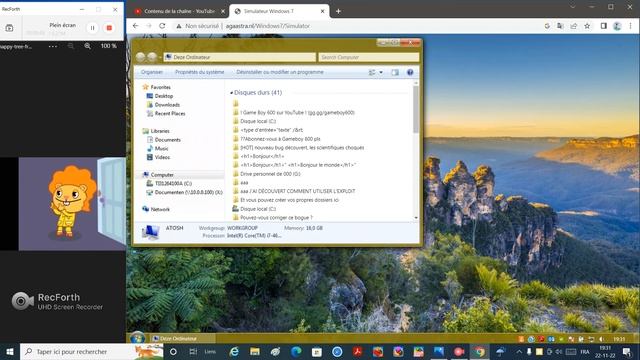Stop the RecForth recording
640x360 pixels.
click(x=109, y=28)
